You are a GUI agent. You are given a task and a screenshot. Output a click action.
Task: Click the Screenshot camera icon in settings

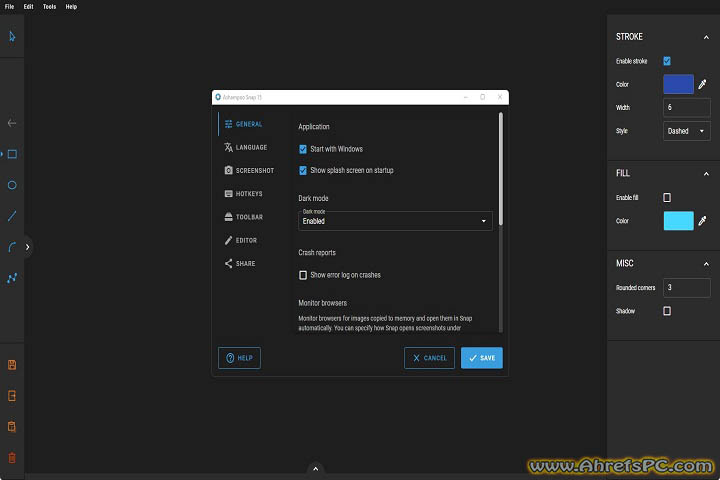click(228, 170)
